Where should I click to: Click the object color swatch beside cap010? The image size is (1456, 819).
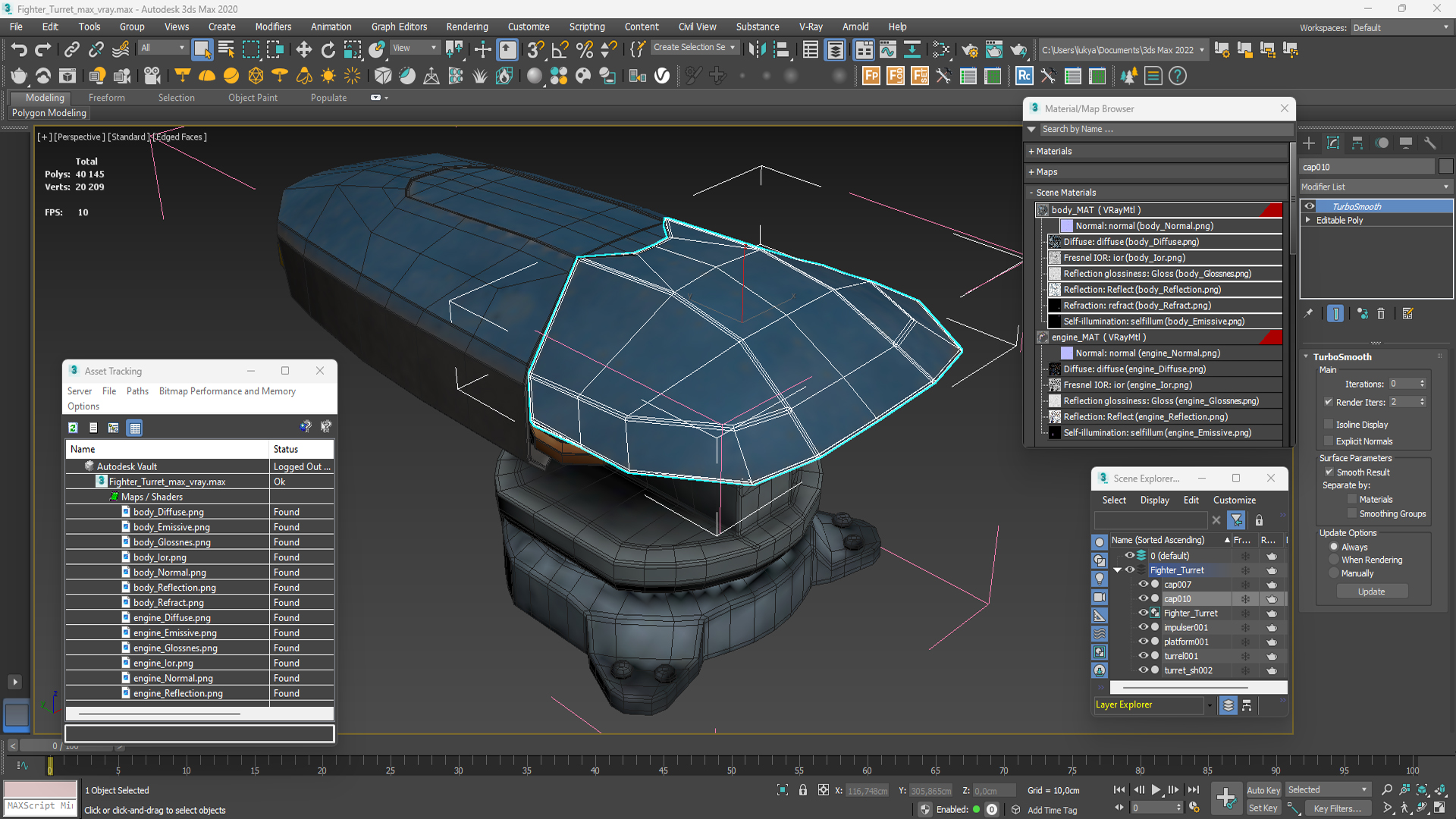coord(1445,167)
